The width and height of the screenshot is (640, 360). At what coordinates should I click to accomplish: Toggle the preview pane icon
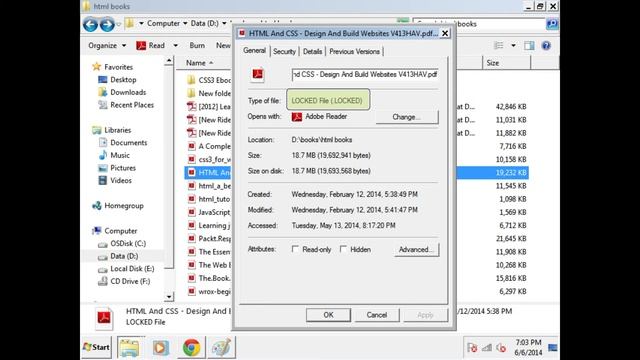[529, 45]
